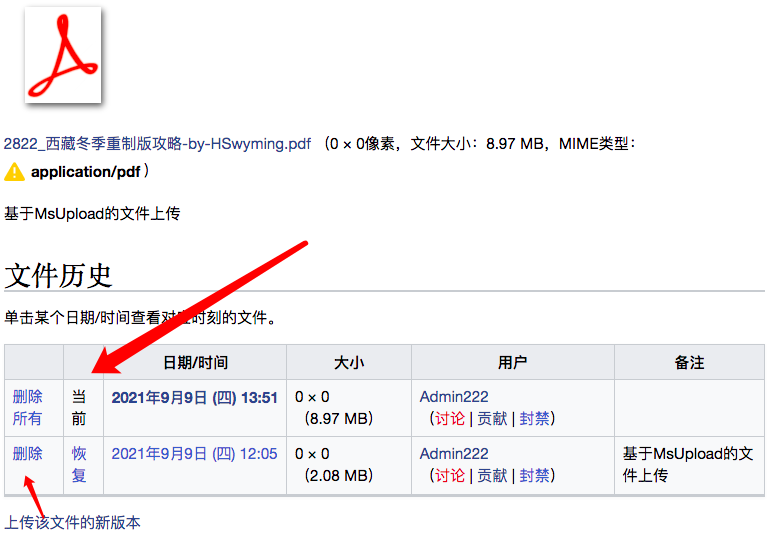This screenshot has height=548, width=770.
Task: Click the 用户 column header
Action: pos(512,362)
